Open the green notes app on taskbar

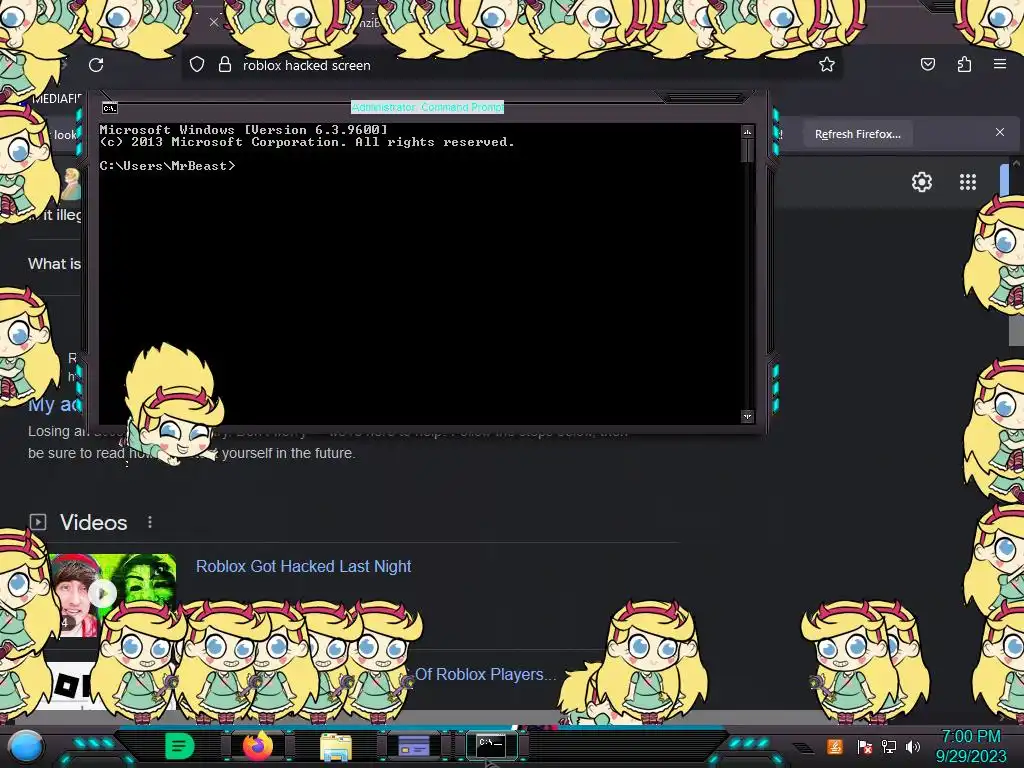(179, 746)
